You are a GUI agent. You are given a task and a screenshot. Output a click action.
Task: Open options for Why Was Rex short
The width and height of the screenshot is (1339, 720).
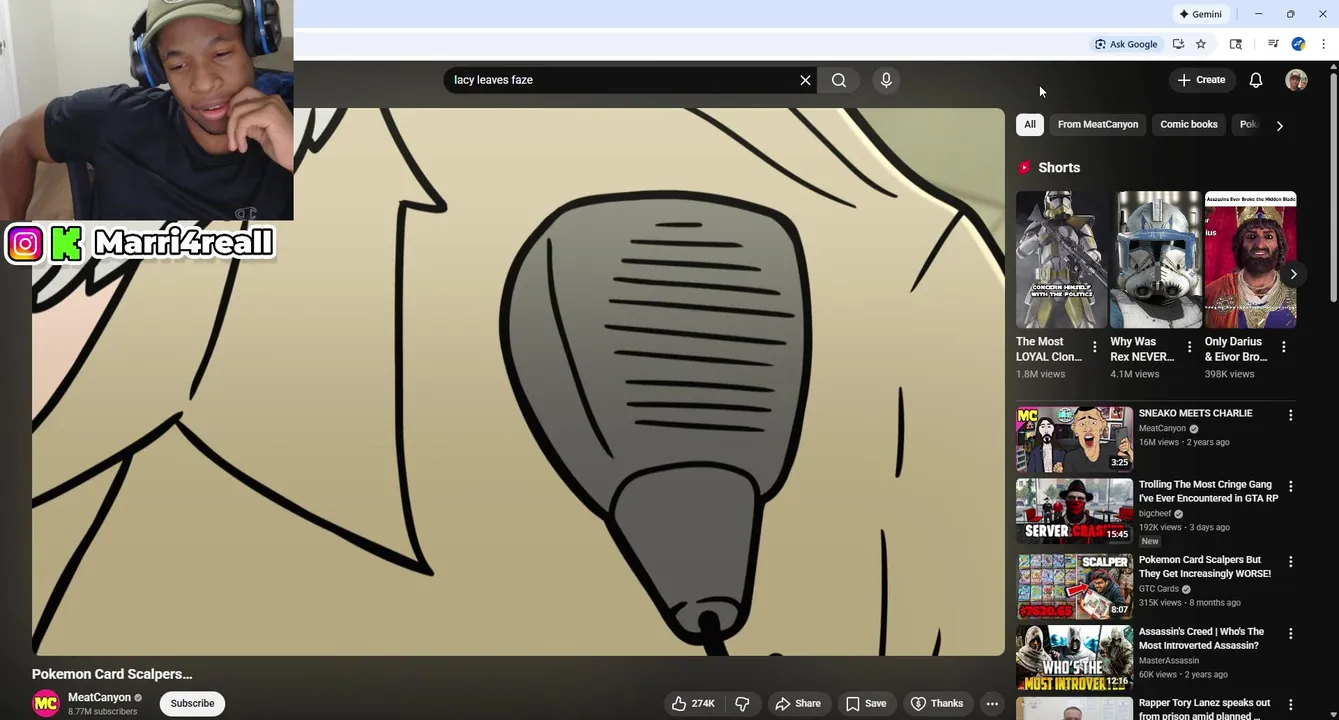[1189, 347]
